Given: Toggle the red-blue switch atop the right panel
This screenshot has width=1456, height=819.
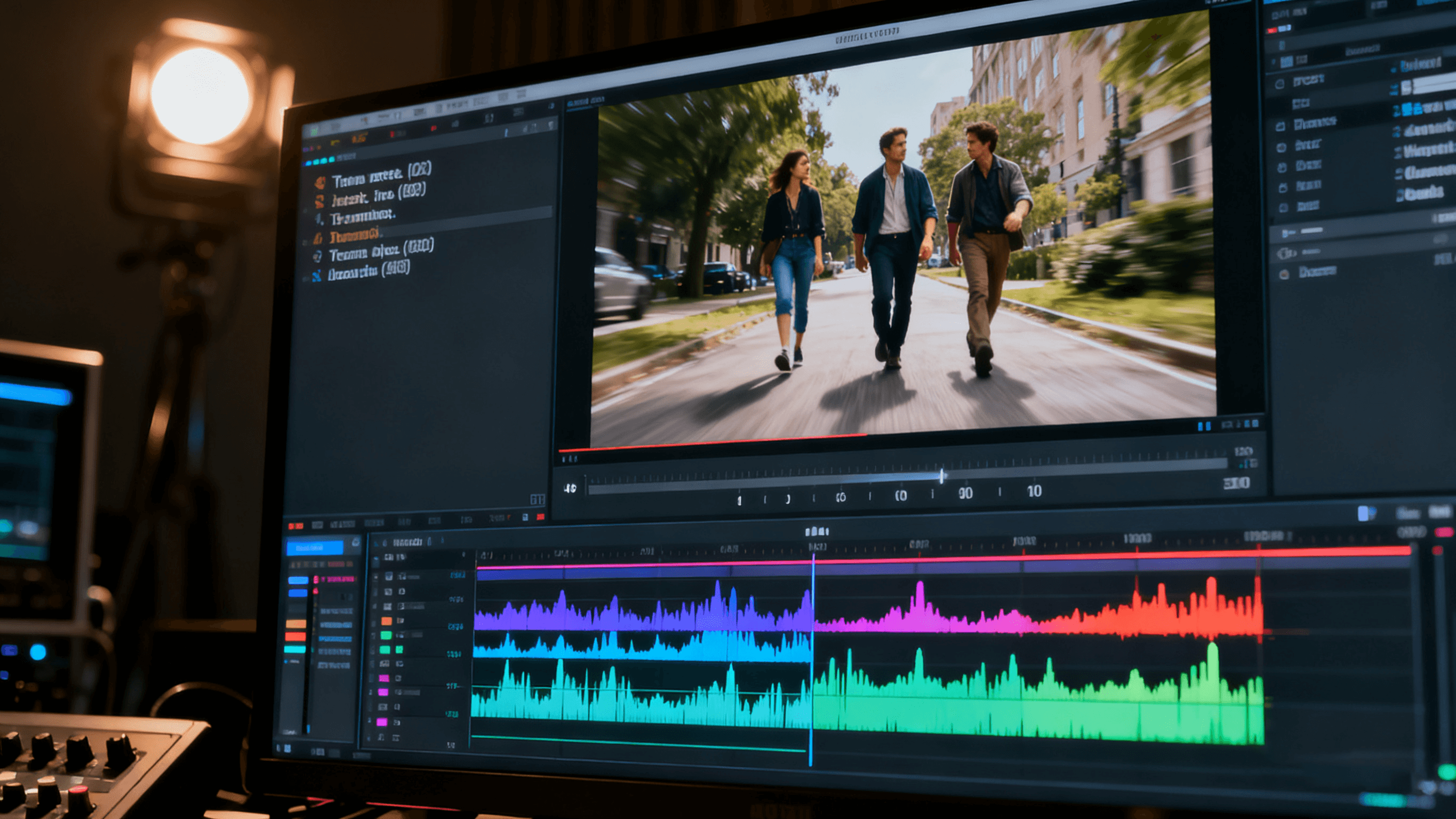Looking at the screenshot, I should [x=1280, y=29].
